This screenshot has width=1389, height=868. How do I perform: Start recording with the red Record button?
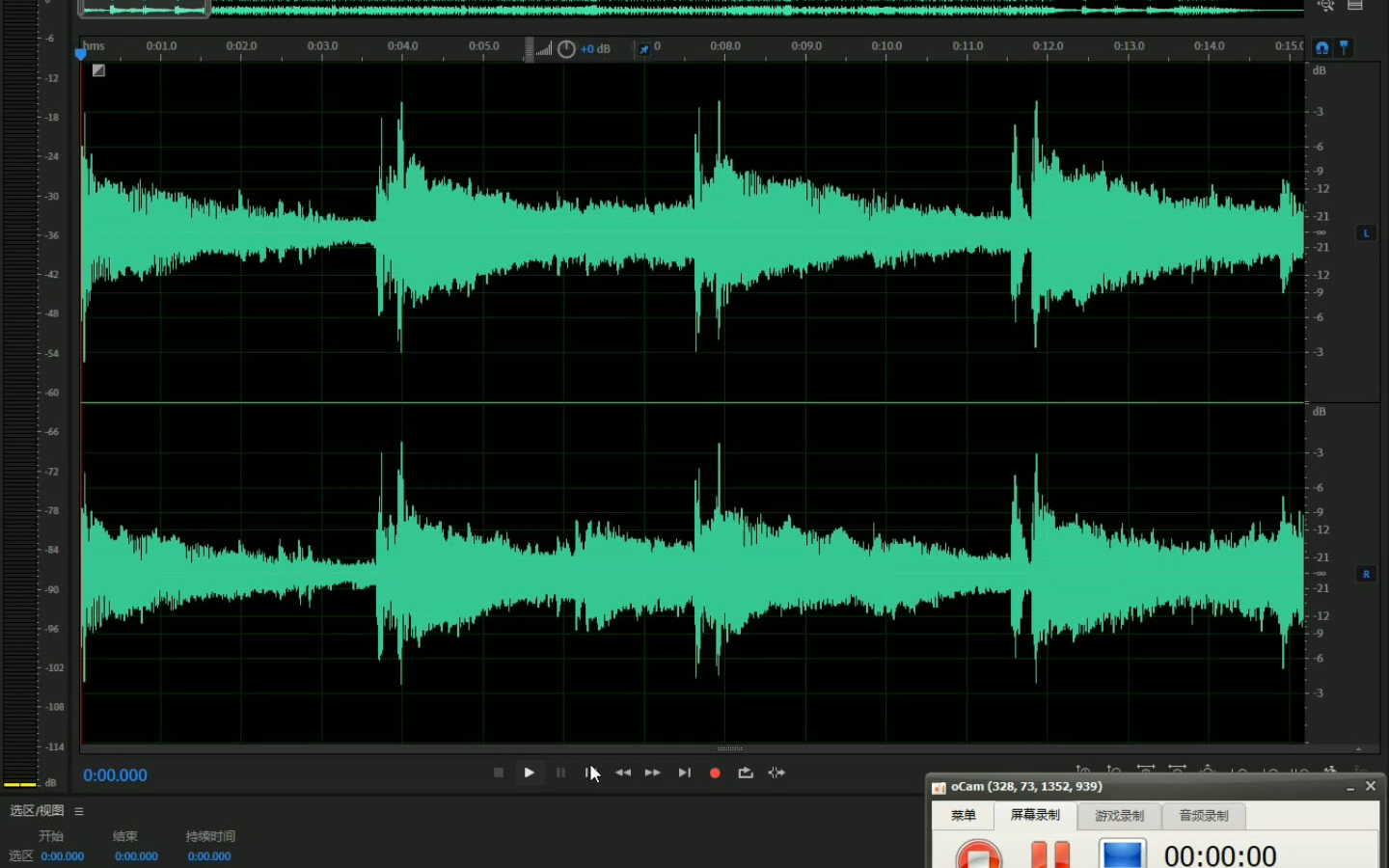[x=715, y=773]
